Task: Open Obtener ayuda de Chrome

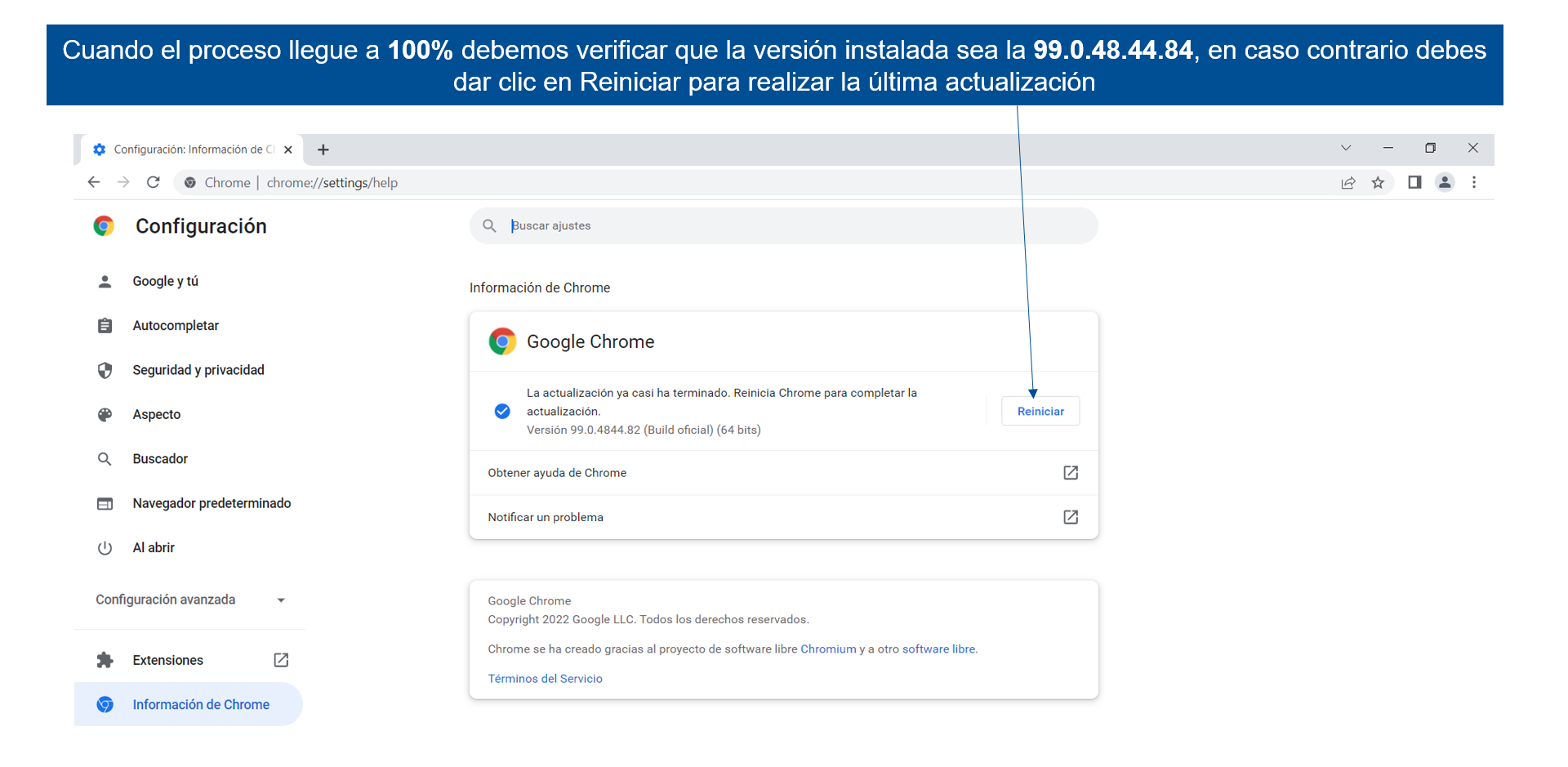Action: tap(783, 473)
